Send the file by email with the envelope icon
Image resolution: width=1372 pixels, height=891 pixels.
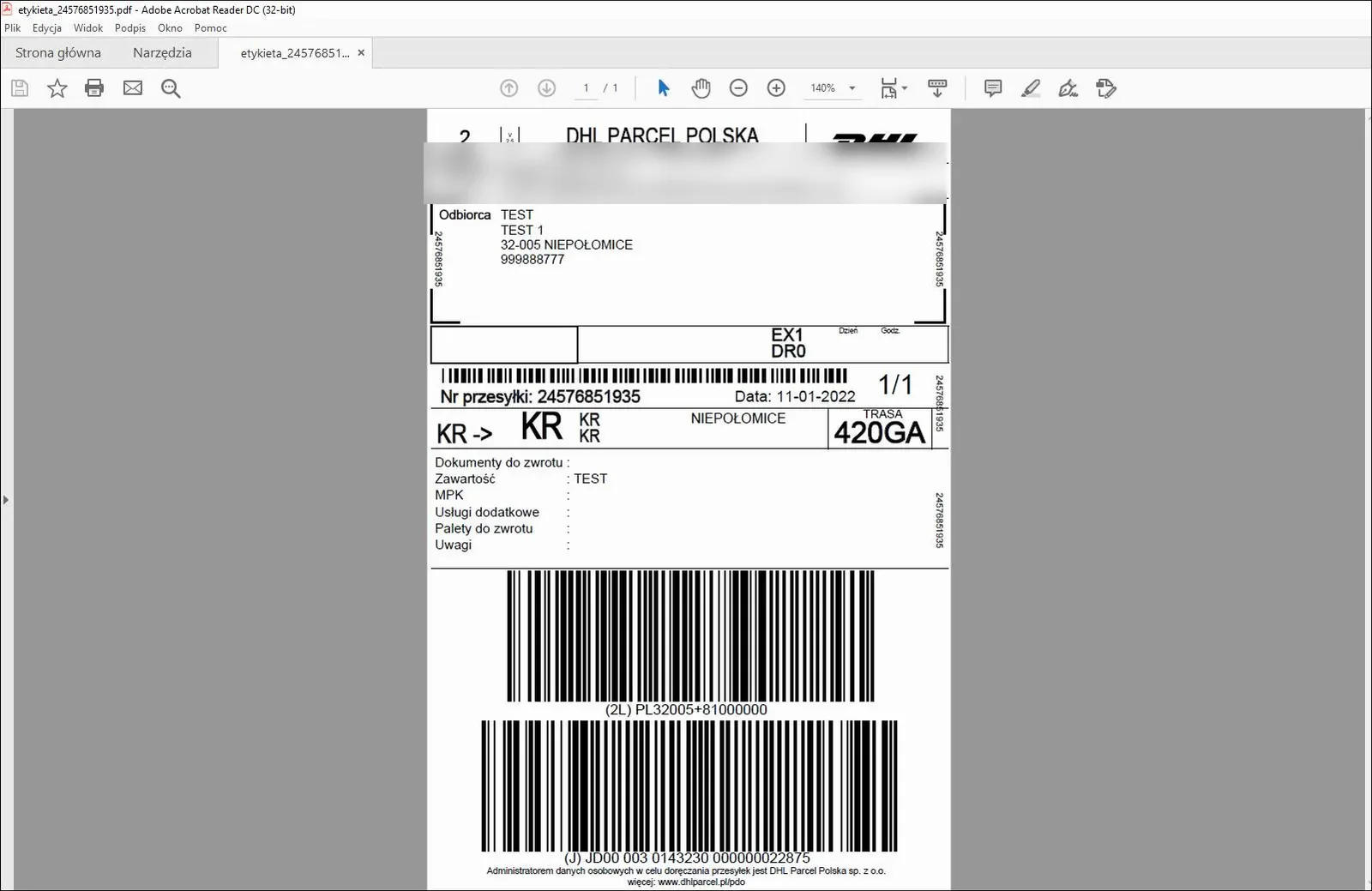point(133,88)
